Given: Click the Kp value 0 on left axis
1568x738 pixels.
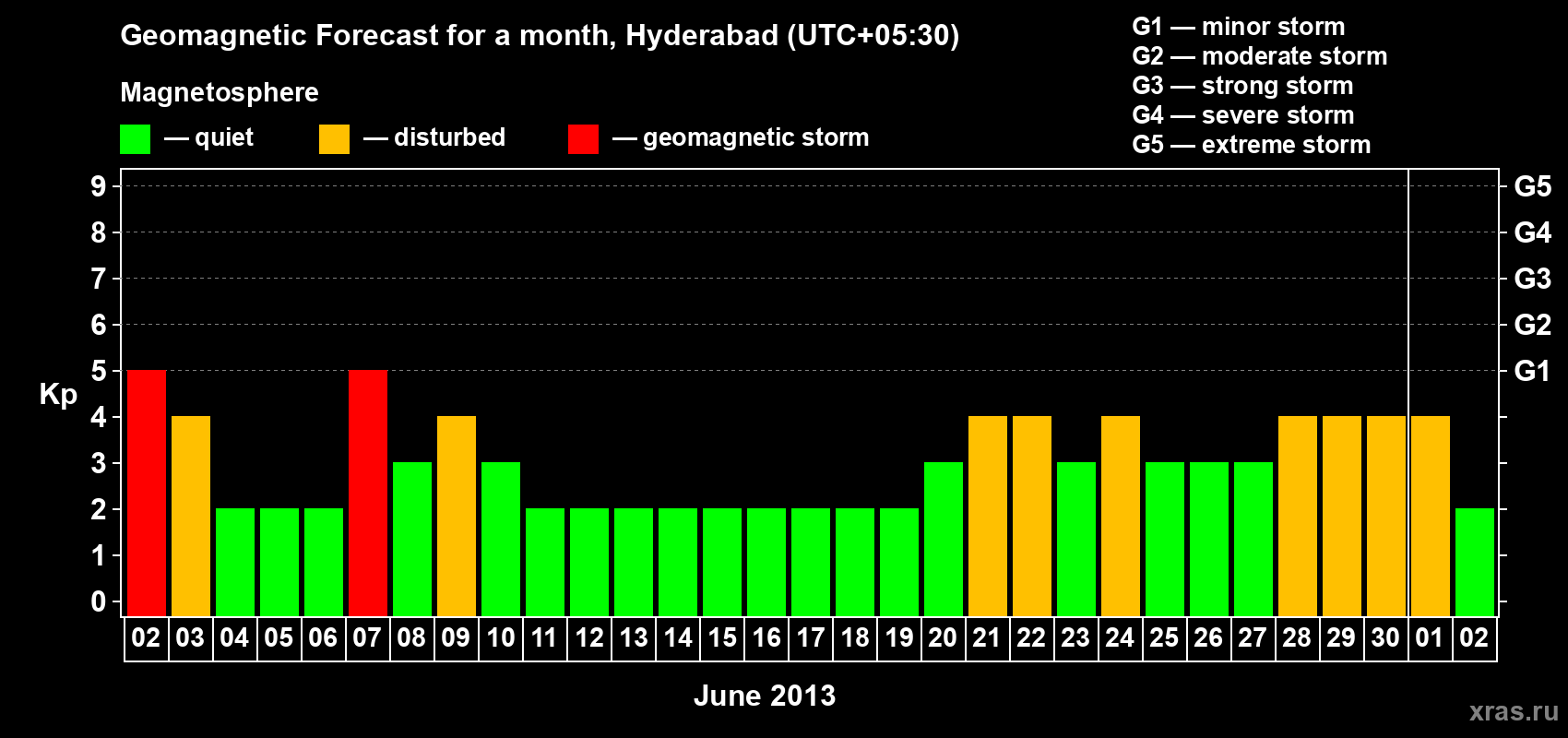Looking at the screenshot, I should click(x=99, y=601).
